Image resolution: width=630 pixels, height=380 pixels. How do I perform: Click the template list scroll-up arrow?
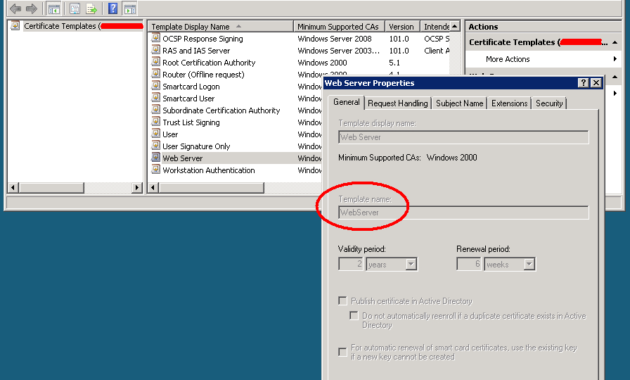pyautogui.click(x=455, y=27)
